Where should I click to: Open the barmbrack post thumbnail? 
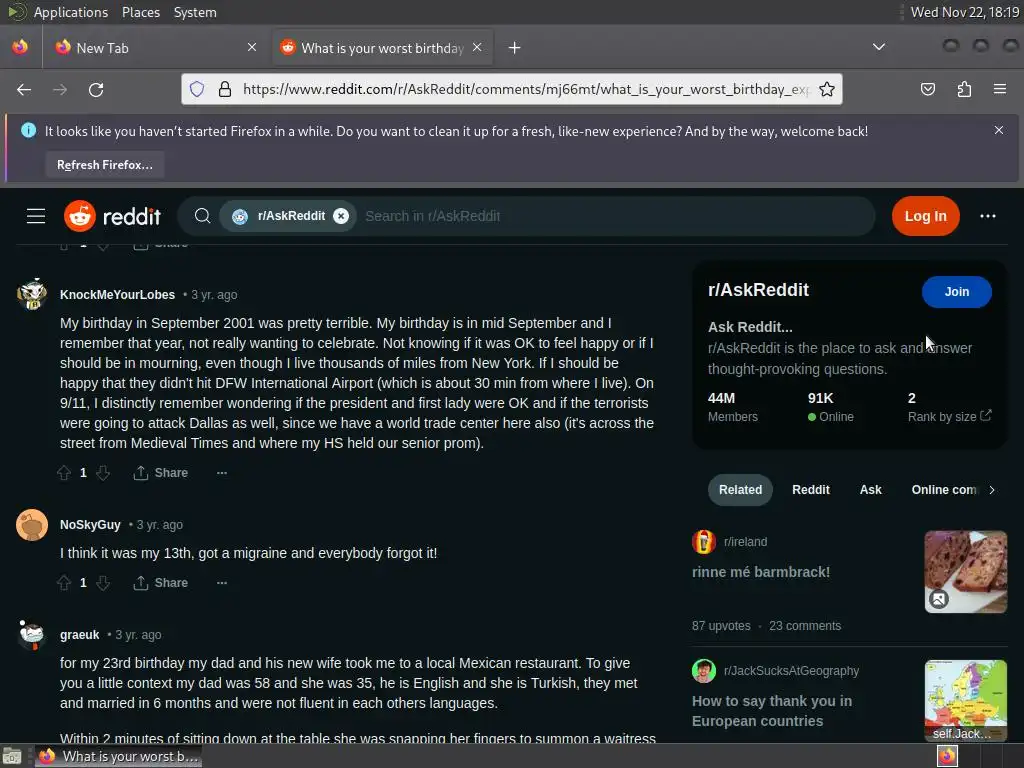click(x=965, y=571)
